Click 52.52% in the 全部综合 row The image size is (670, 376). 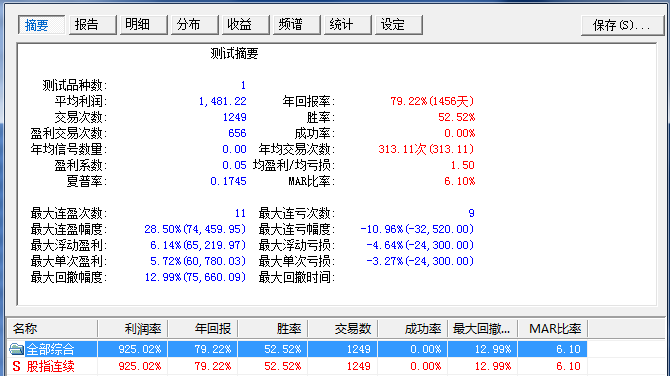282,350
